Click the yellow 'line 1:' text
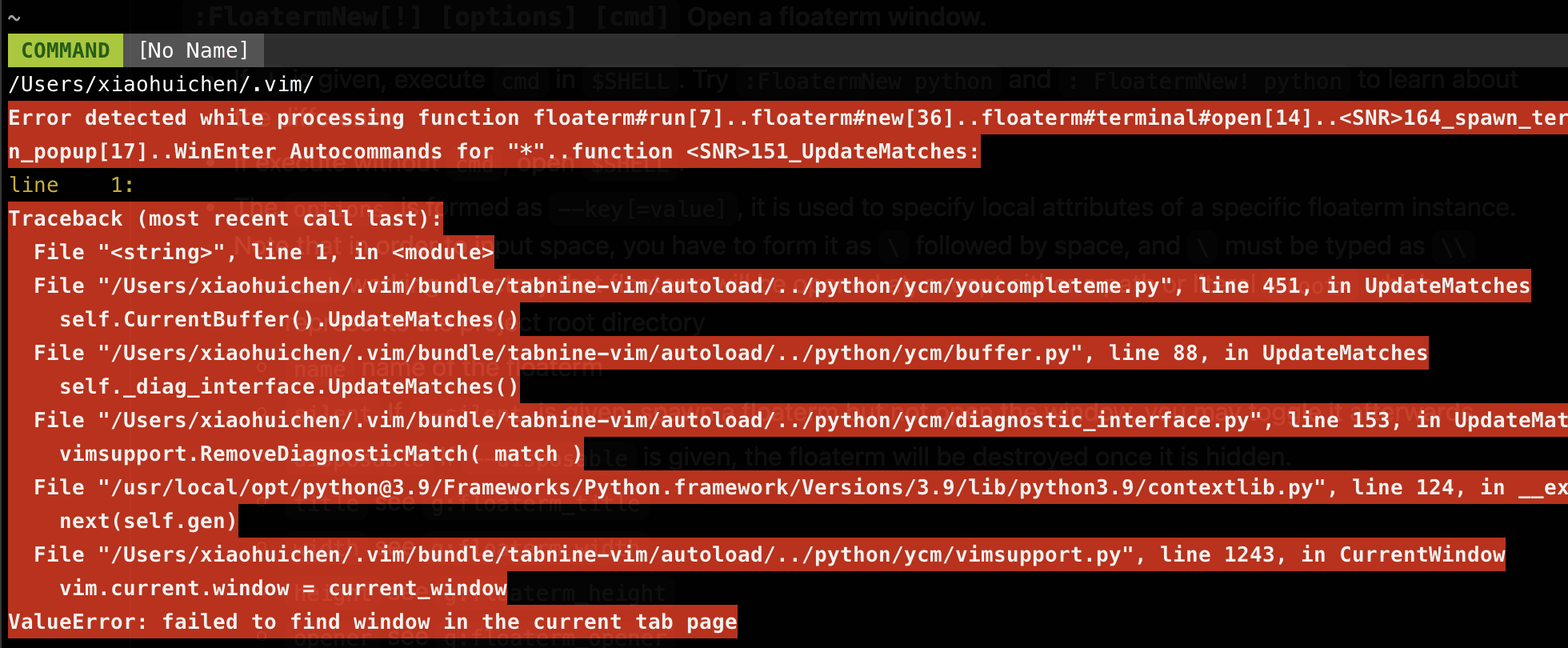Screen dimensions: 1568x648 pos(70,185)
